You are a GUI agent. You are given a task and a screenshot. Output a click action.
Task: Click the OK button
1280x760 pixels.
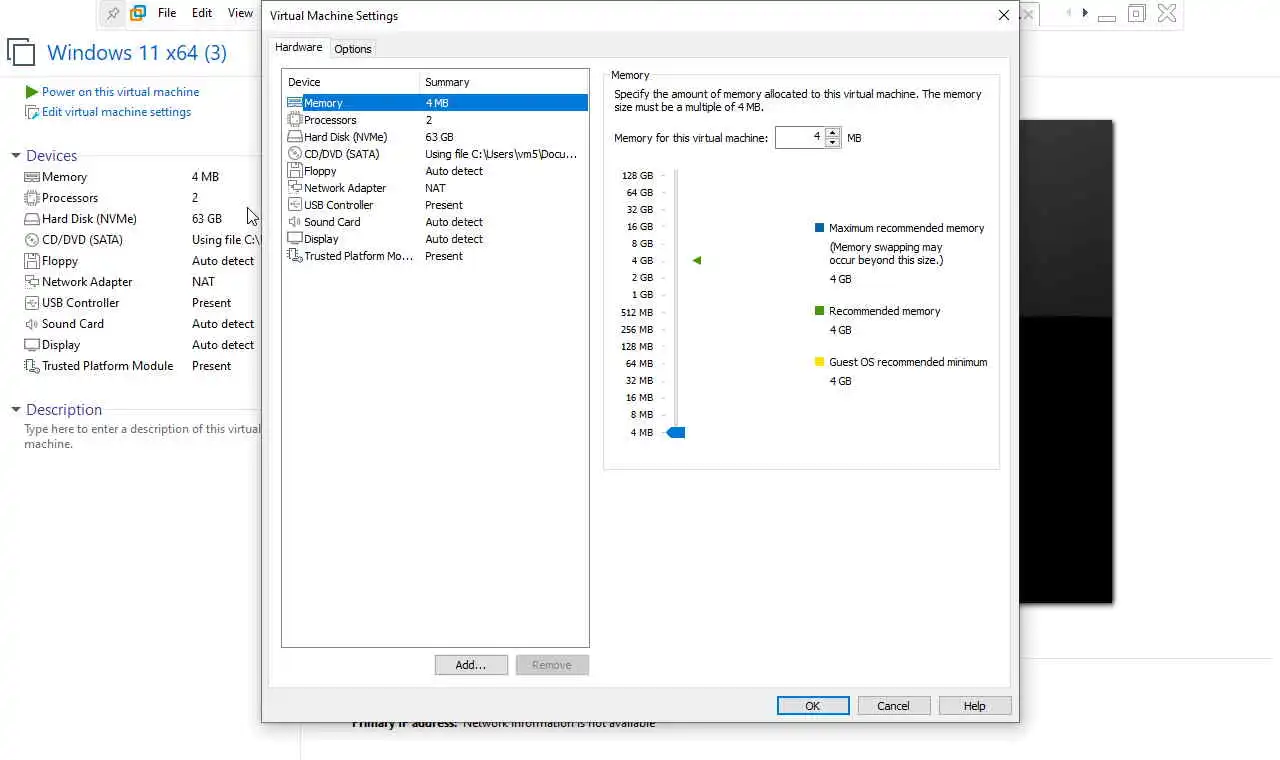point(813,706)
